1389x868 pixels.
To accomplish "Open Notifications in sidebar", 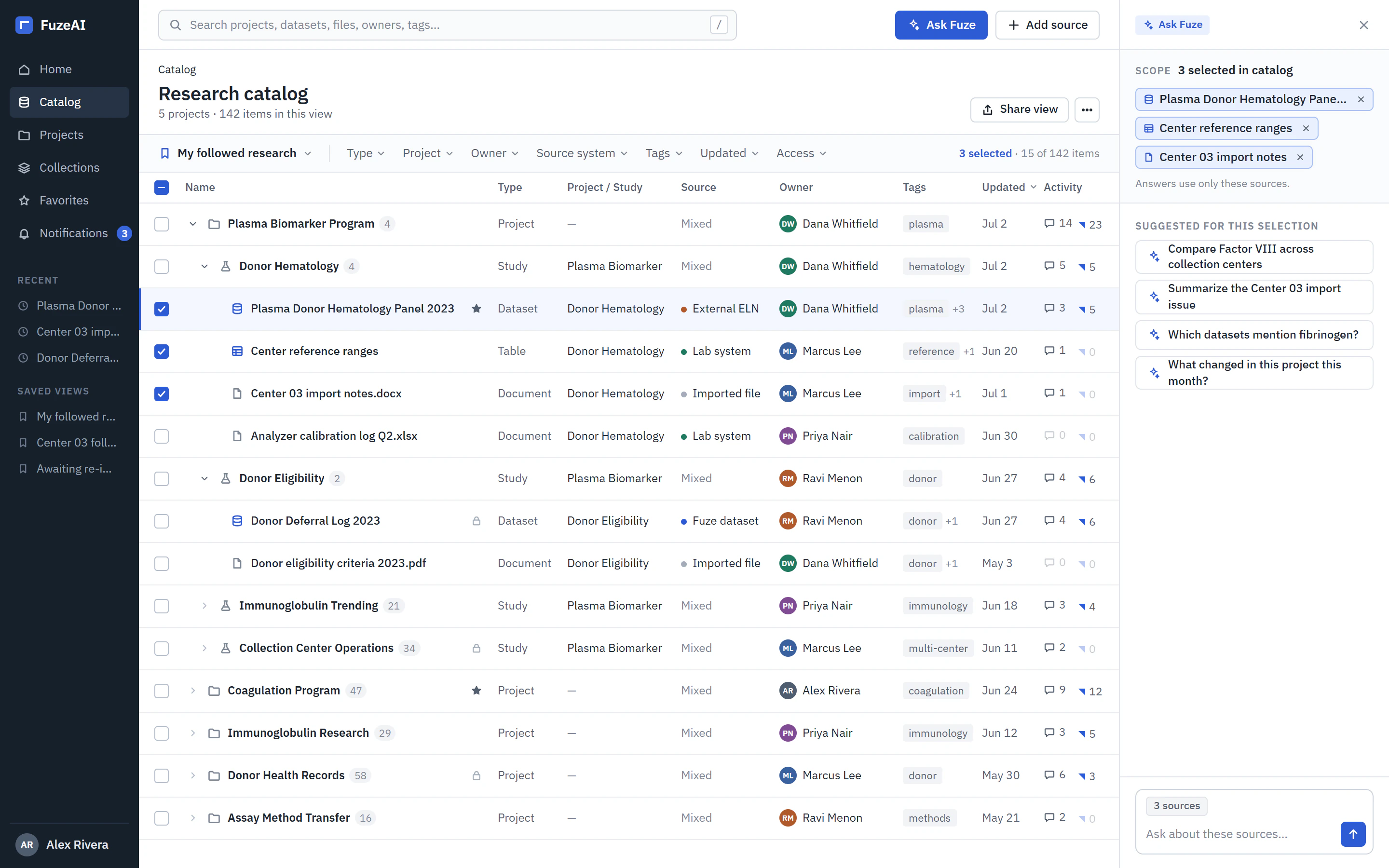I will pos(69,233).
